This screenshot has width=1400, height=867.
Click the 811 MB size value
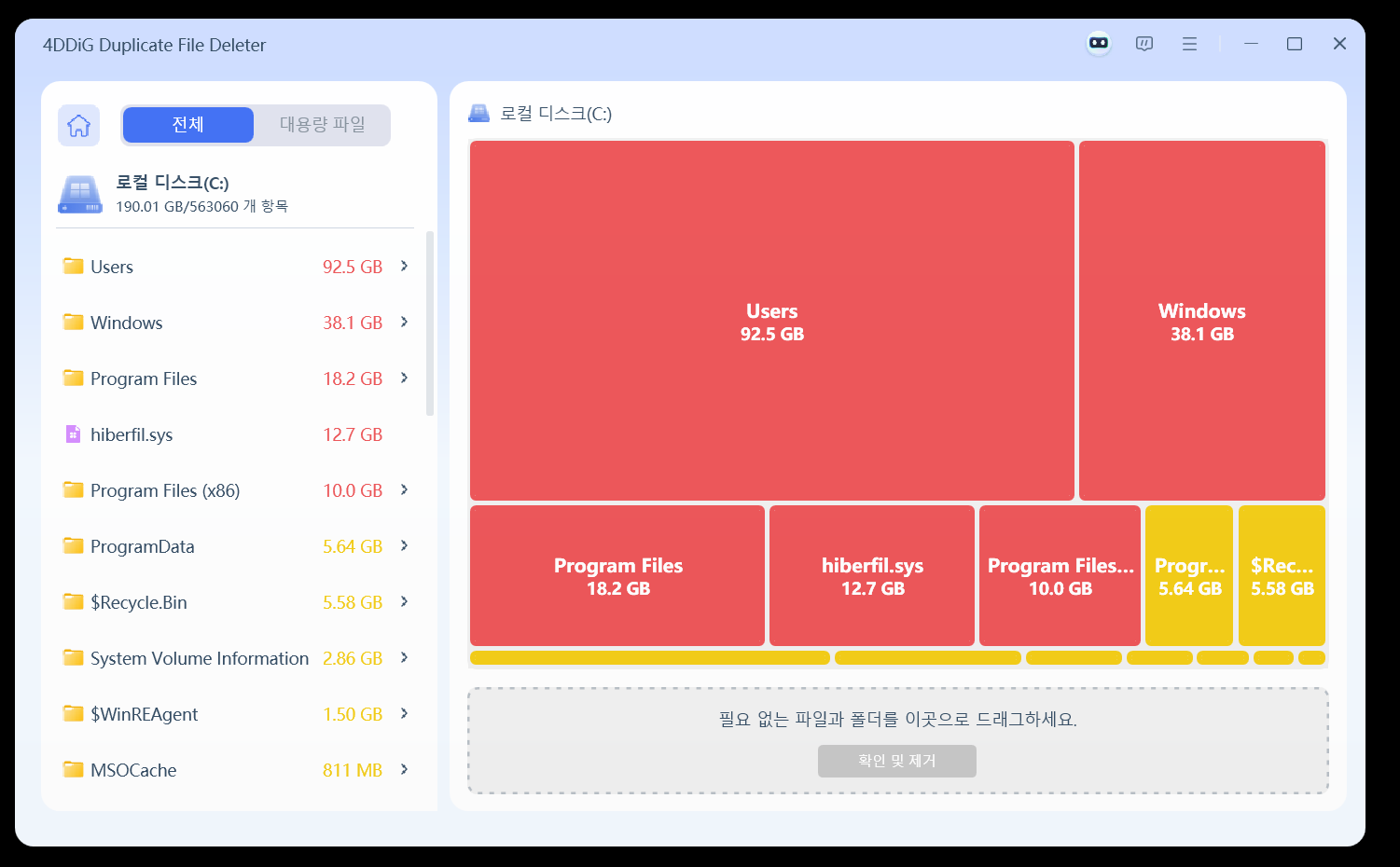pos(353,770)
